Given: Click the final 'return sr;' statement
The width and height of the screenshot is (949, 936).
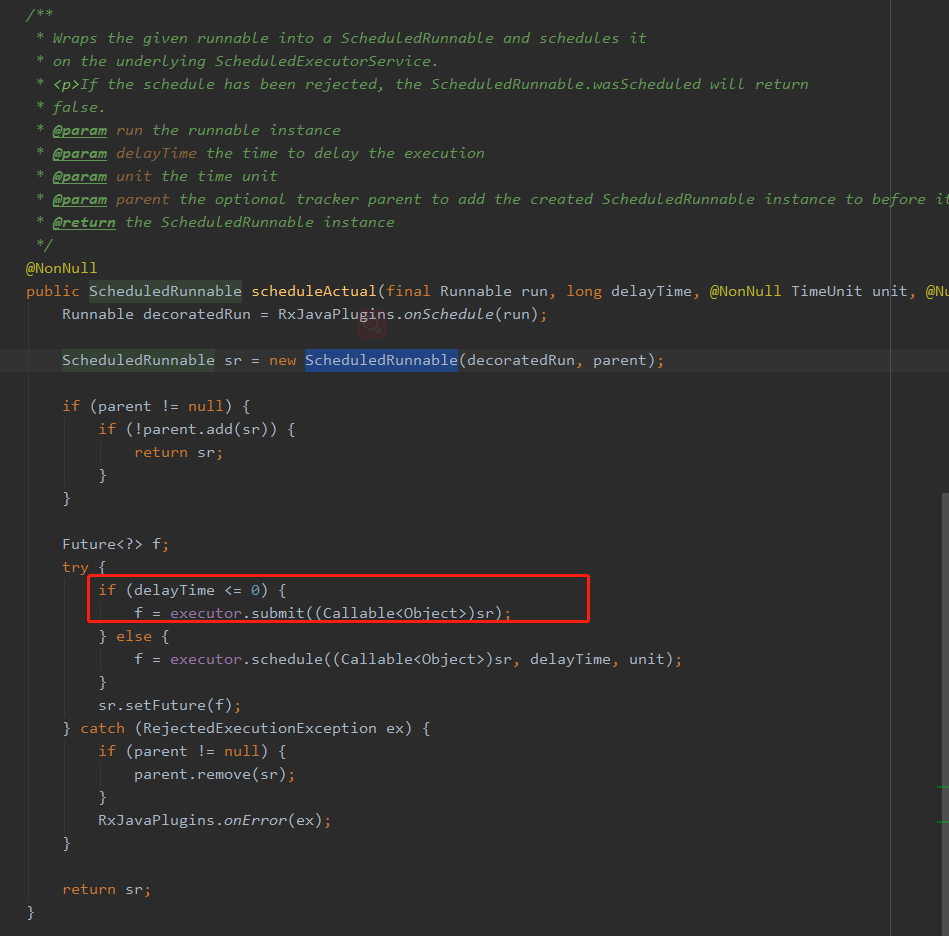Looking at the screenshot, I should click(107, 889).
